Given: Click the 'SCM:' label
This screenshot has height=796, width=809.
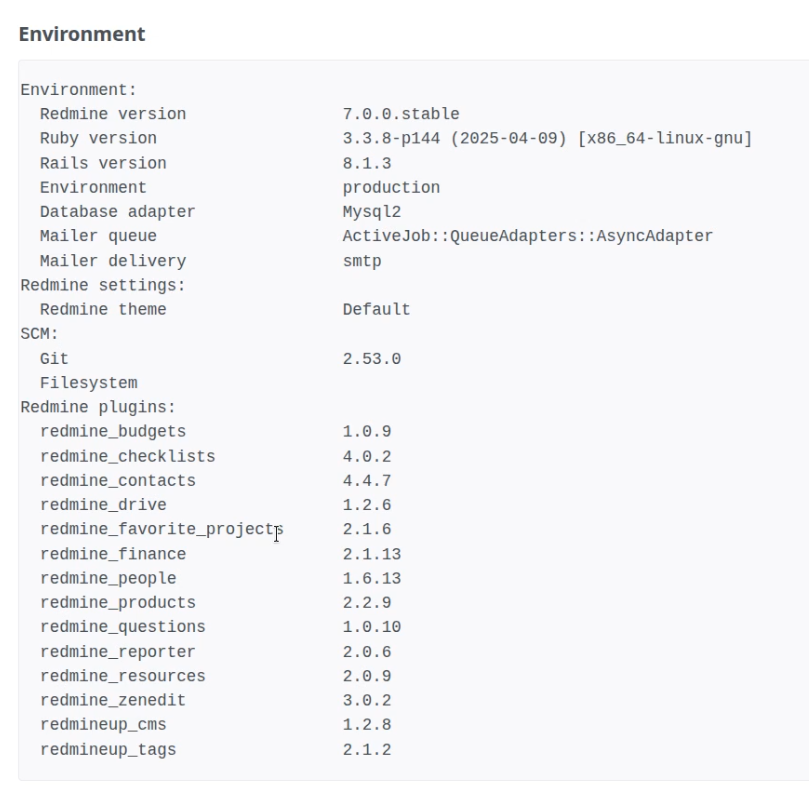Looking at the screenshot, I should pyautogui.click(x=39, y=334).
